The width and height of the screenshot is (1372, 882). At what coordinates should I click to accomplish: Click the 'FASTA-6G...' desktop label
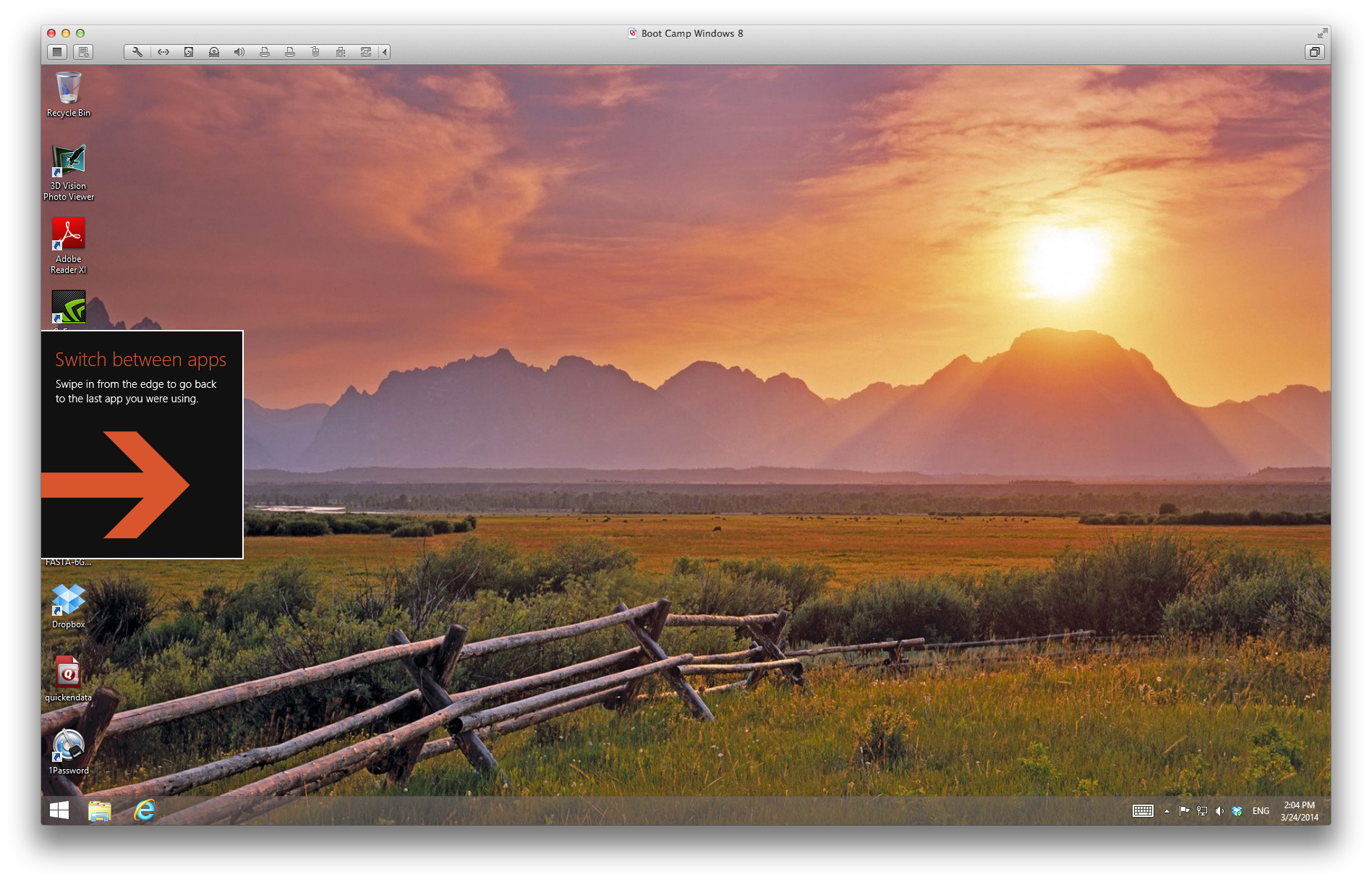click(x=68, y=562)
